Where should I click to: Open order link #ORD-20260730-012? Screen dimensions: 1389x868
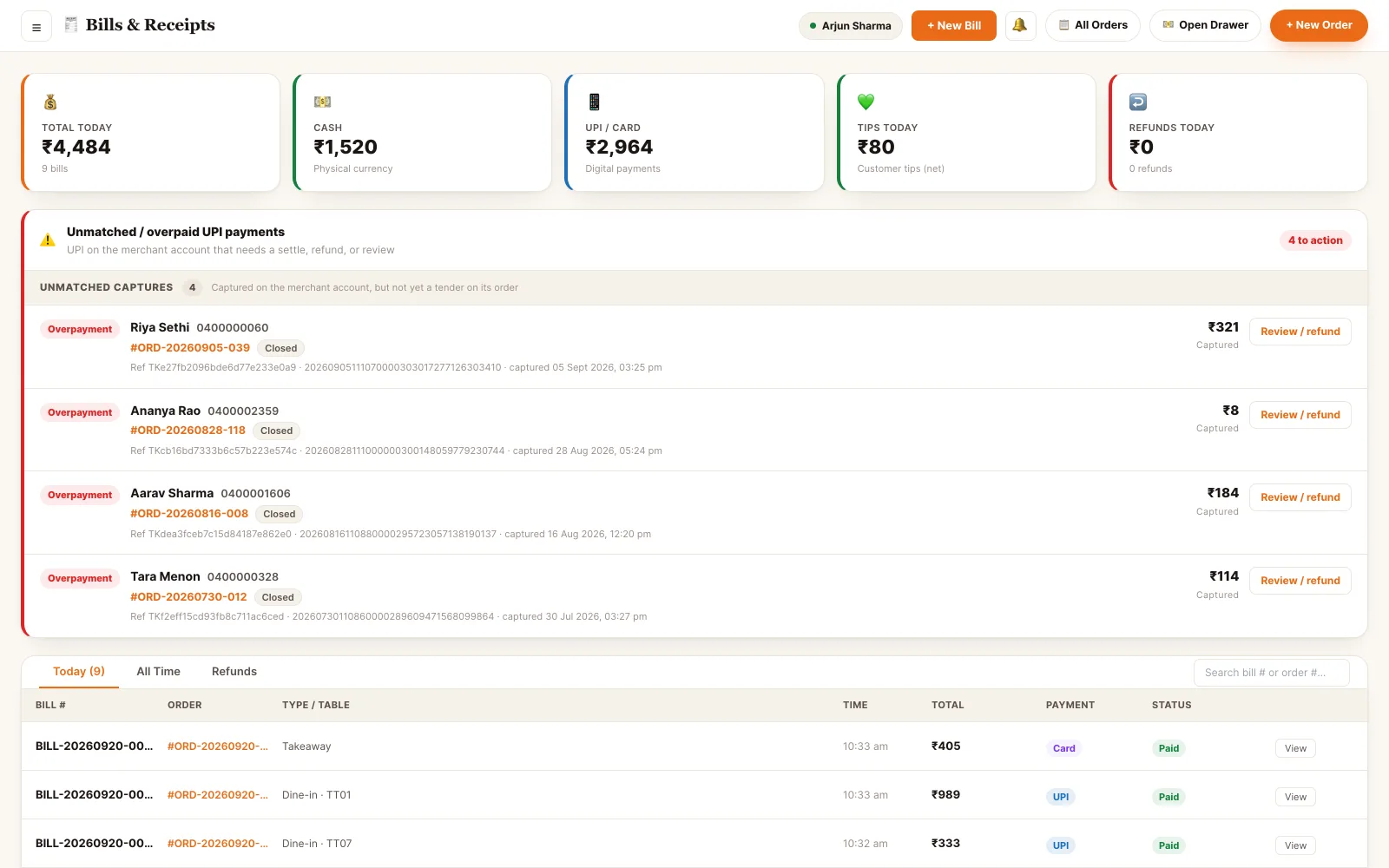188,596
